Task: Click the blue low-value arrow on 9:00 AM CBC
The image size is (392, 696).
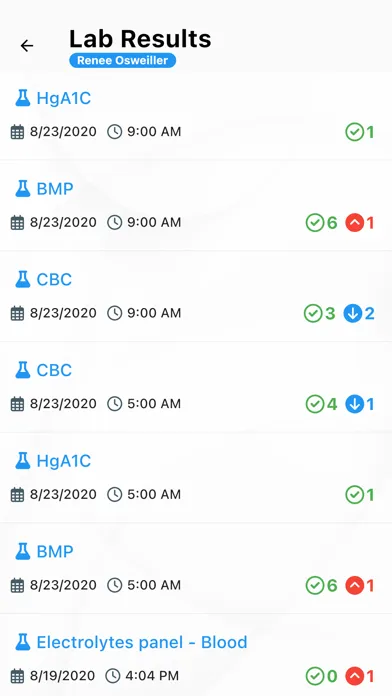Action: [x=352, y=313]
